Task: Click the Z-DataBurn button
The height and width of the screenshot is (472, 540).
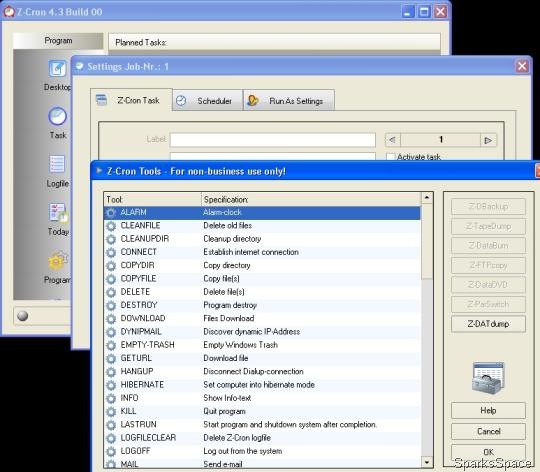Action: tap(488, 246)
